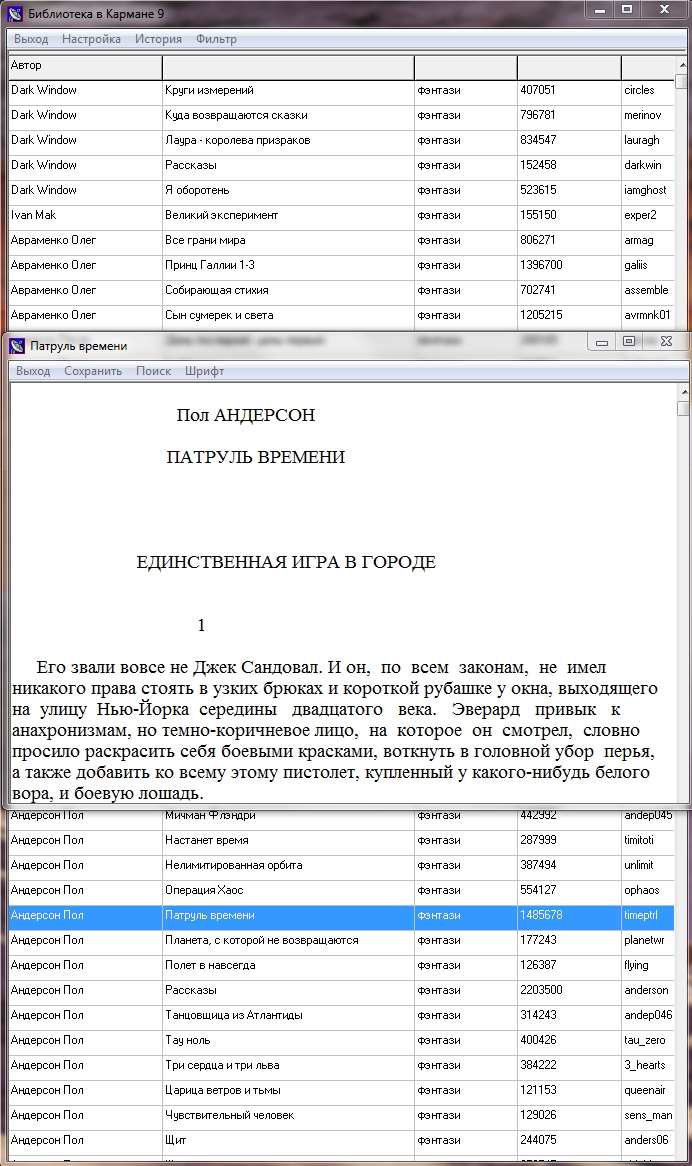The image size is (692, 1166).
Task: Select the Все грани мира row
Action: point(341,241)
